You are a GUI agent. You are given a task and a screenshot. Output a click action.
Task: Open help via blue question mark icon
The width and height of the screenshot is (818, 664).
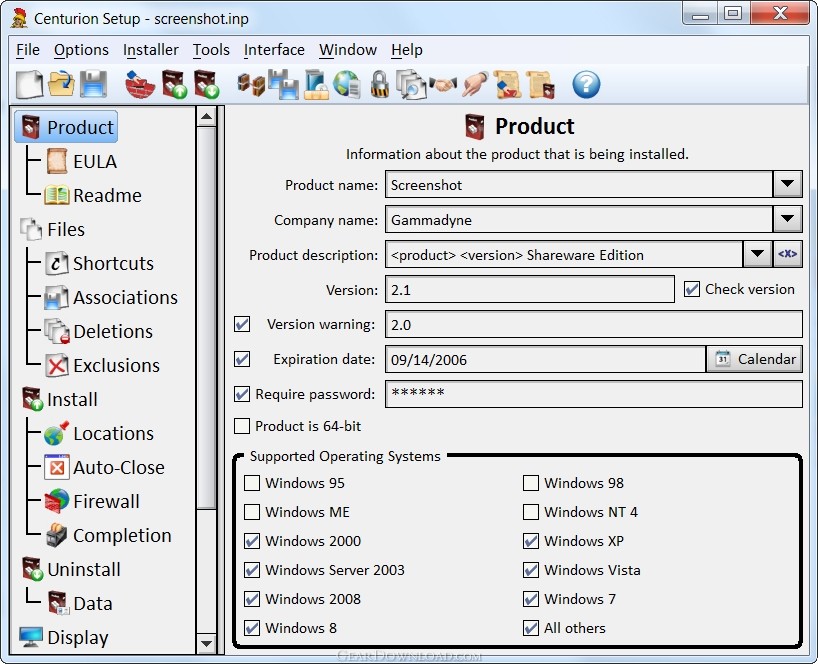586,84
